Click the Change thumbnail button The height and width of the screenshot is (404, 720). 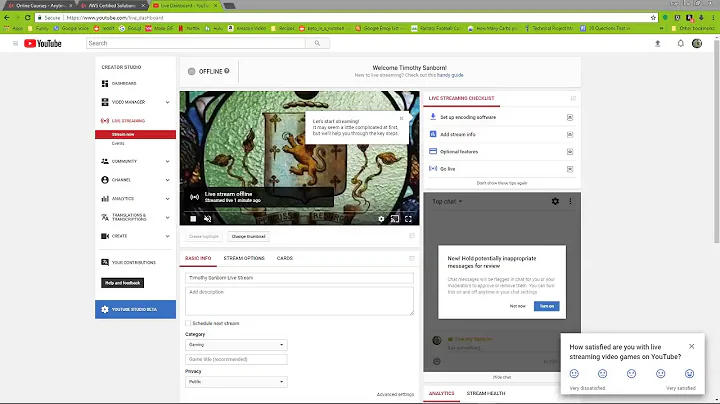(248, 236)
